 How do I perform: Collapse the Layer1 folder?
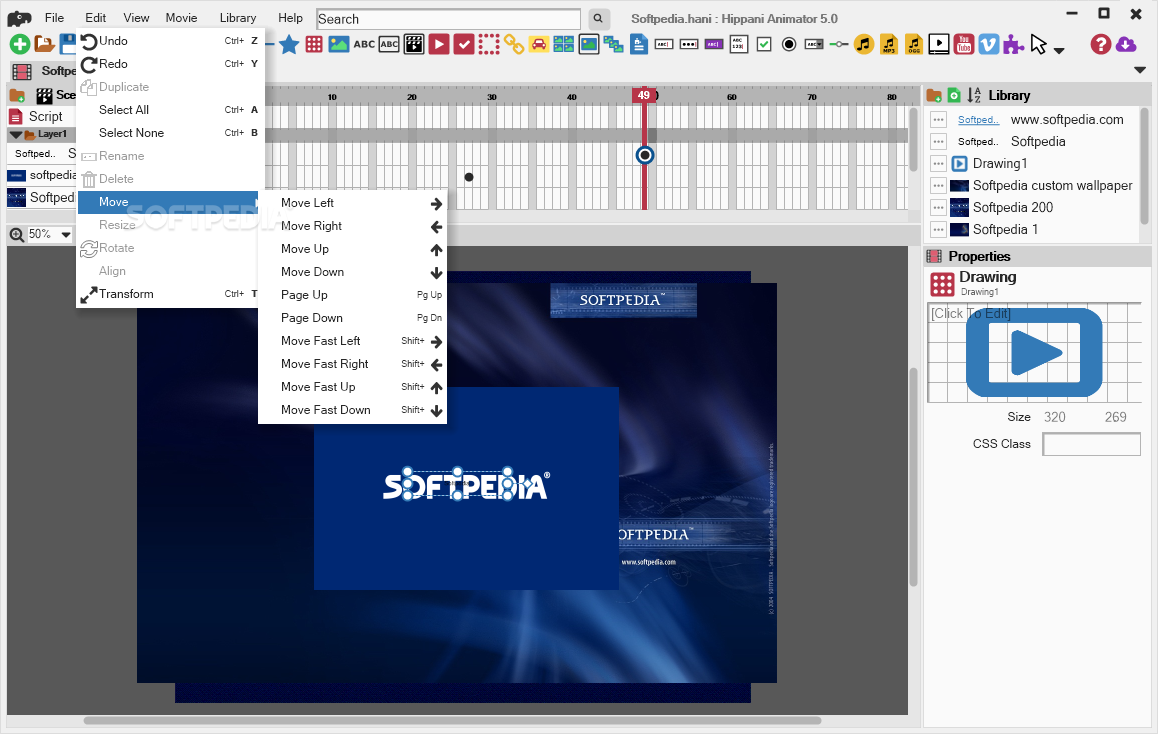tap(16, 134)
